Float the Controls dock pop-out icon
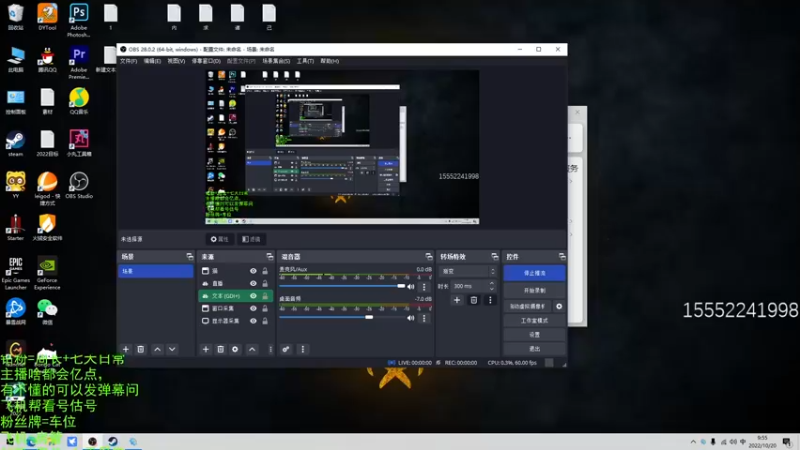The image size is (800, 450). coord(562,257)
